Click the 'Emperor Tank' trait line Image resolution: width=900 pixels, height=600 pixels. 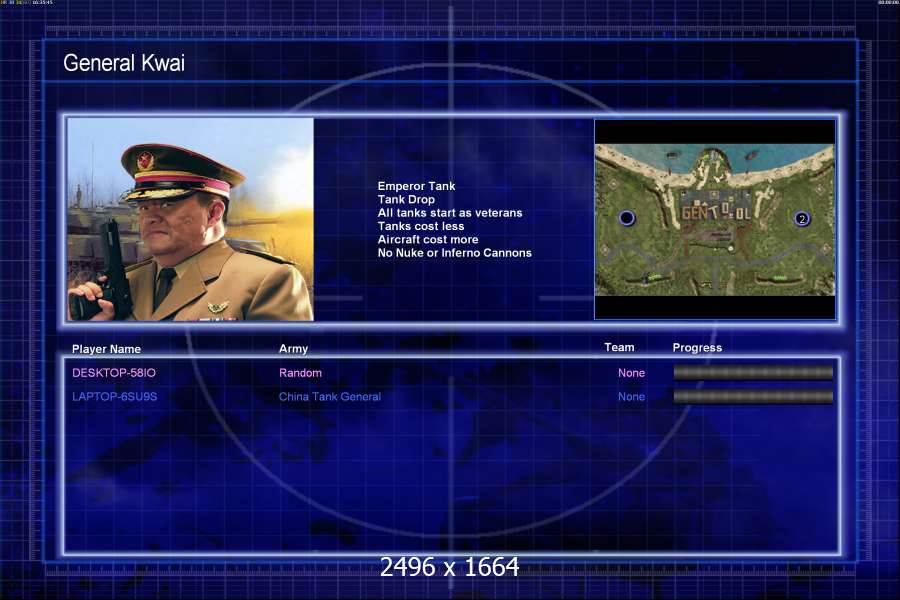(x=416, y=186)
